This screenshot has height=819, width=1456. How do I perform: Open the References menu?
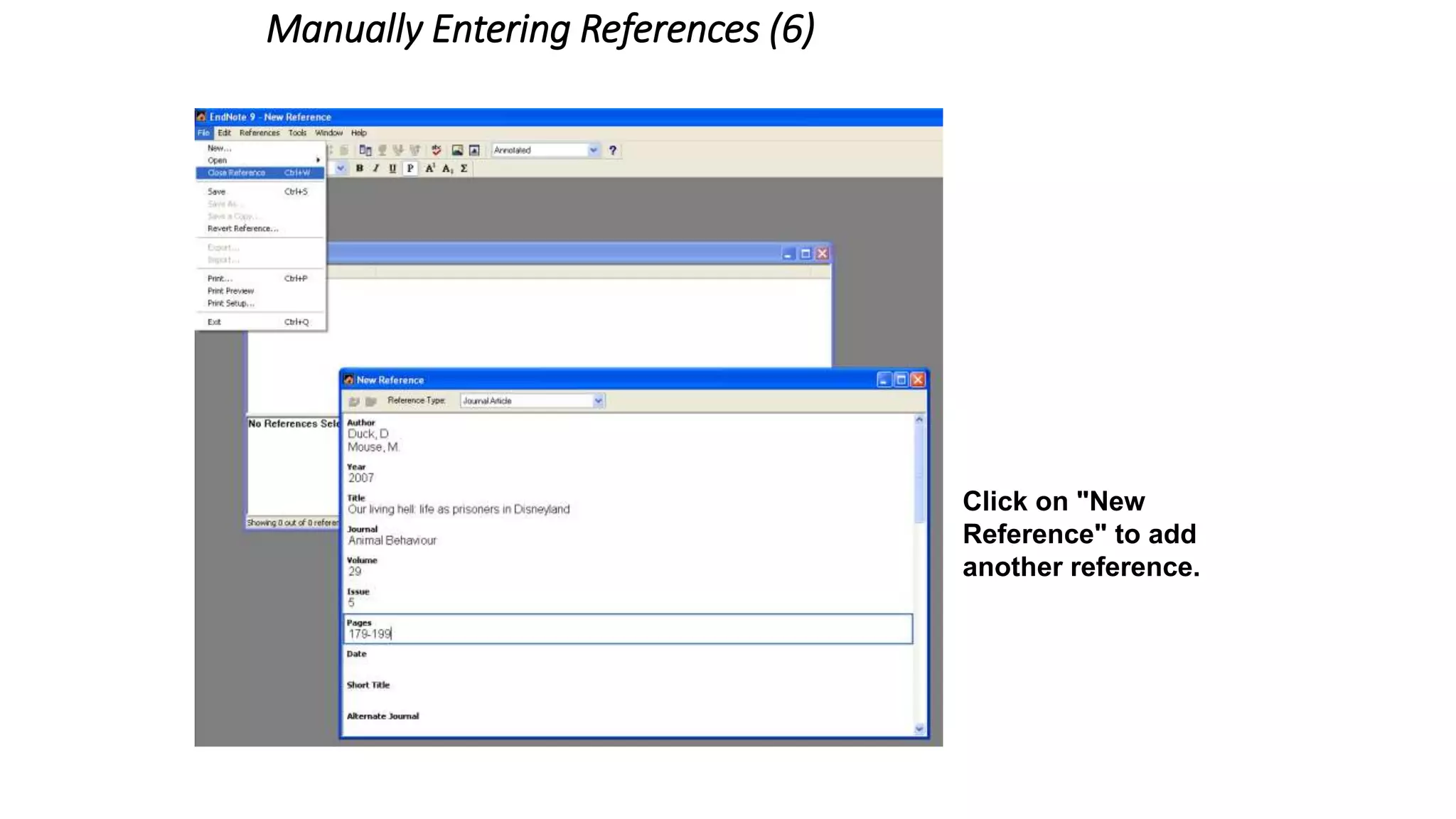coord(259,133)
